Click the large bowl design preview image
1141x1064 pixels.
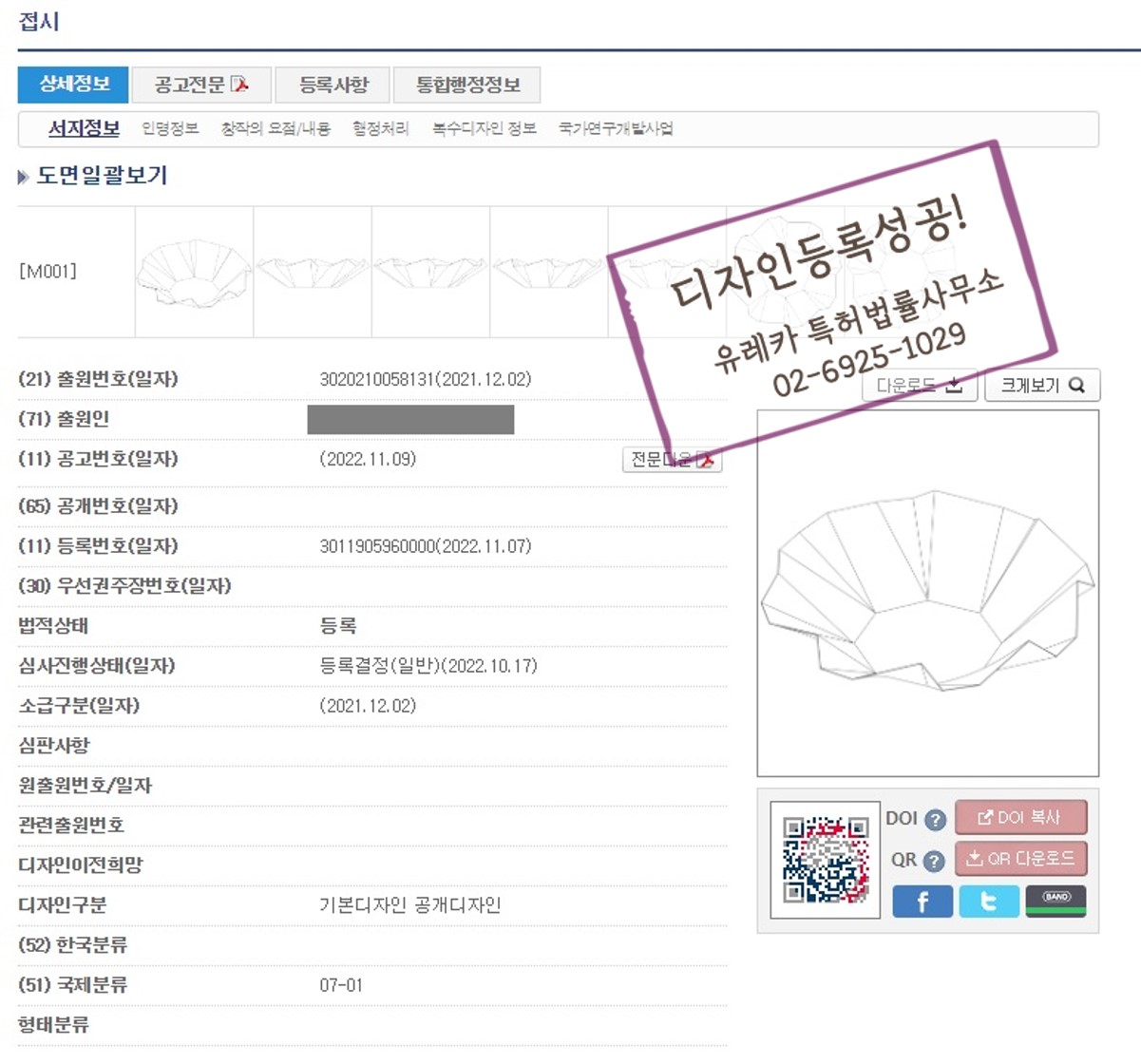tap(927, 593)
